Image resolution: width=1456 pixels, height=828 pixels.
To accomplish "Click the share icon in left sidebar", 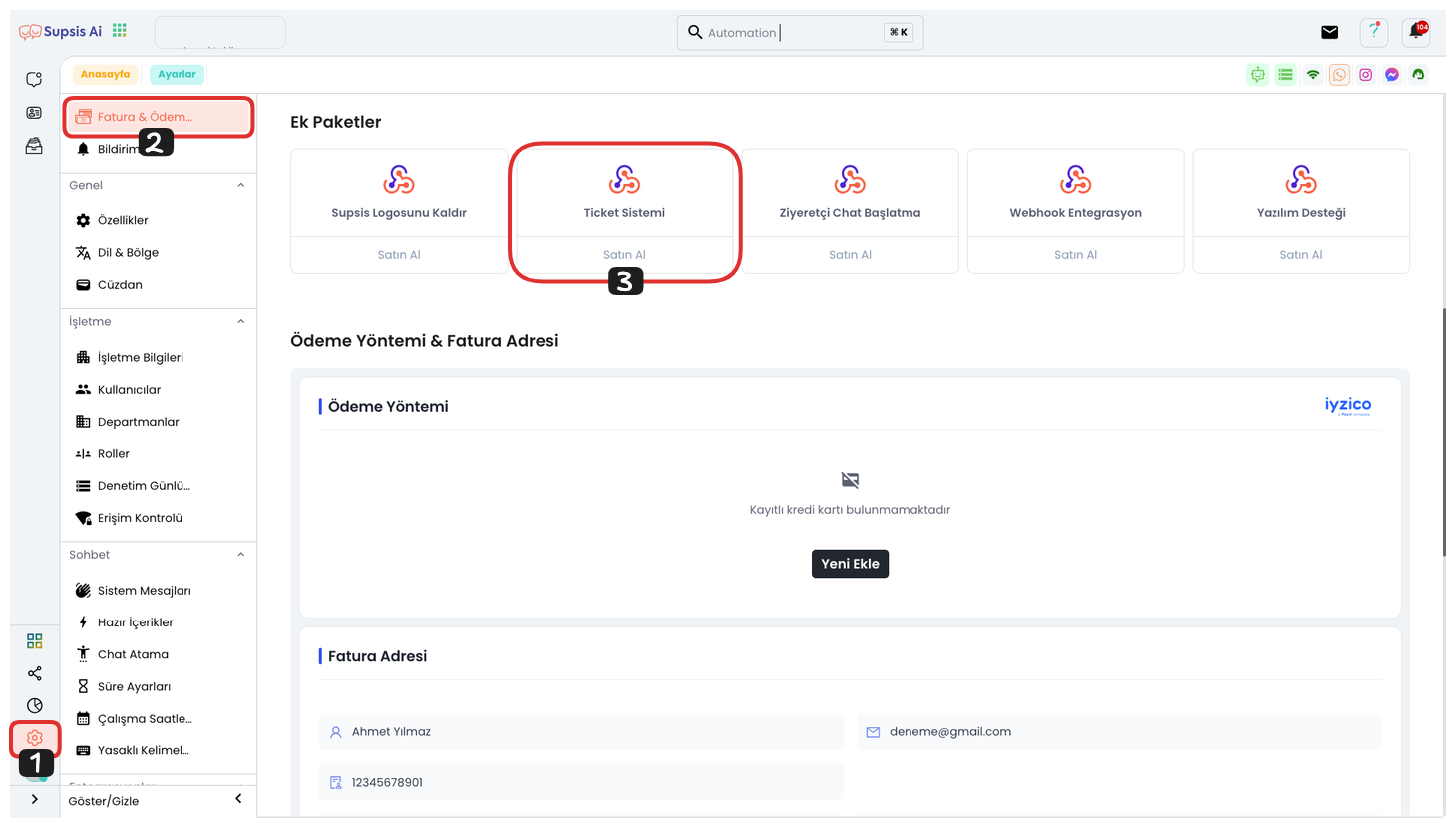I will click(35, 673).
